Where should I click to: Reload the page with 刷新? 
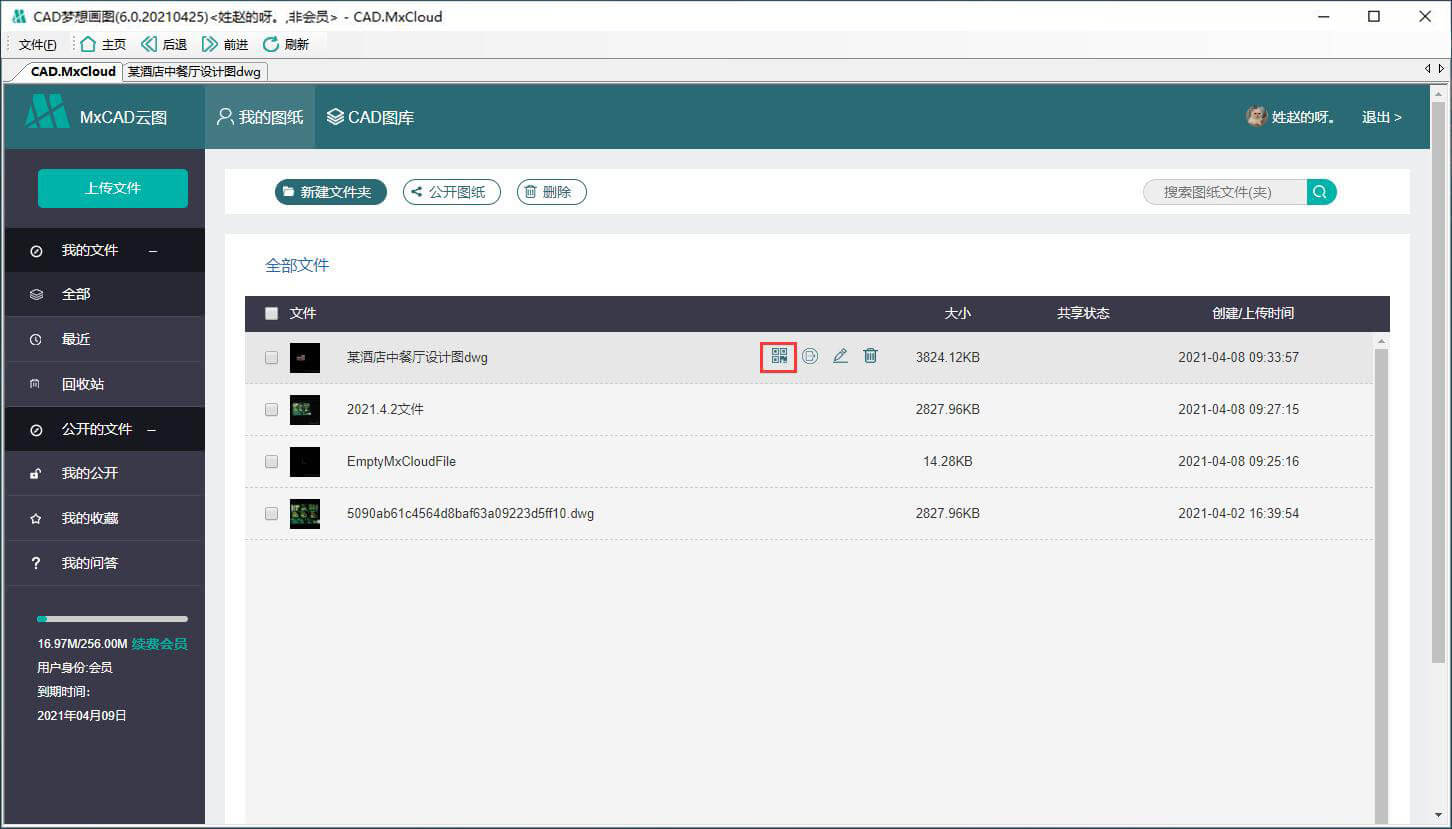(x=286, y=44)
